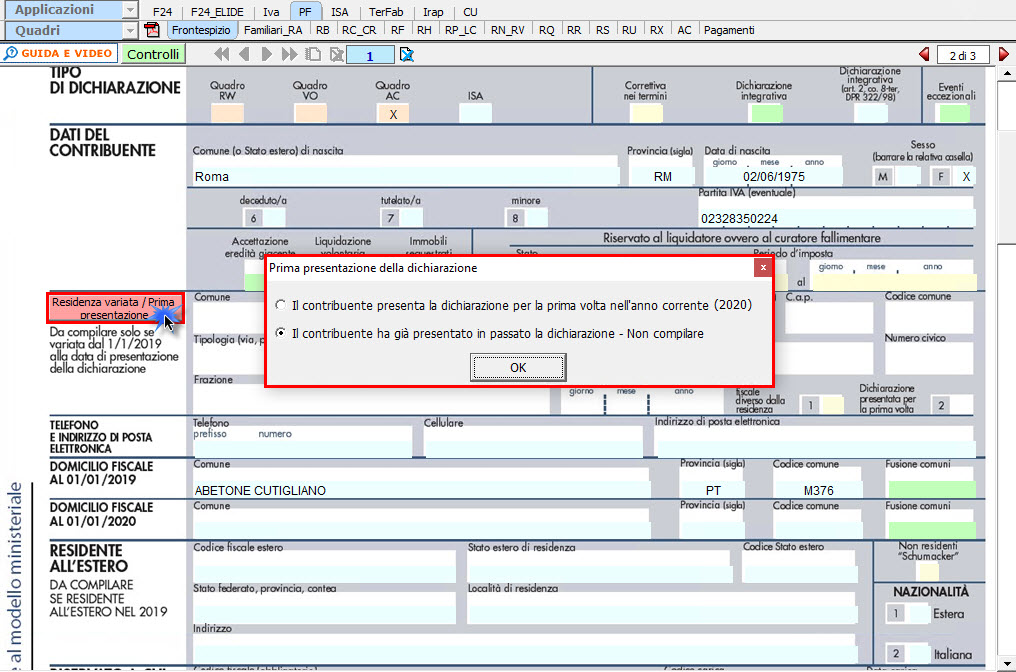
Task: Confirm the dialog with OK
Action: [x=518, y=367]
